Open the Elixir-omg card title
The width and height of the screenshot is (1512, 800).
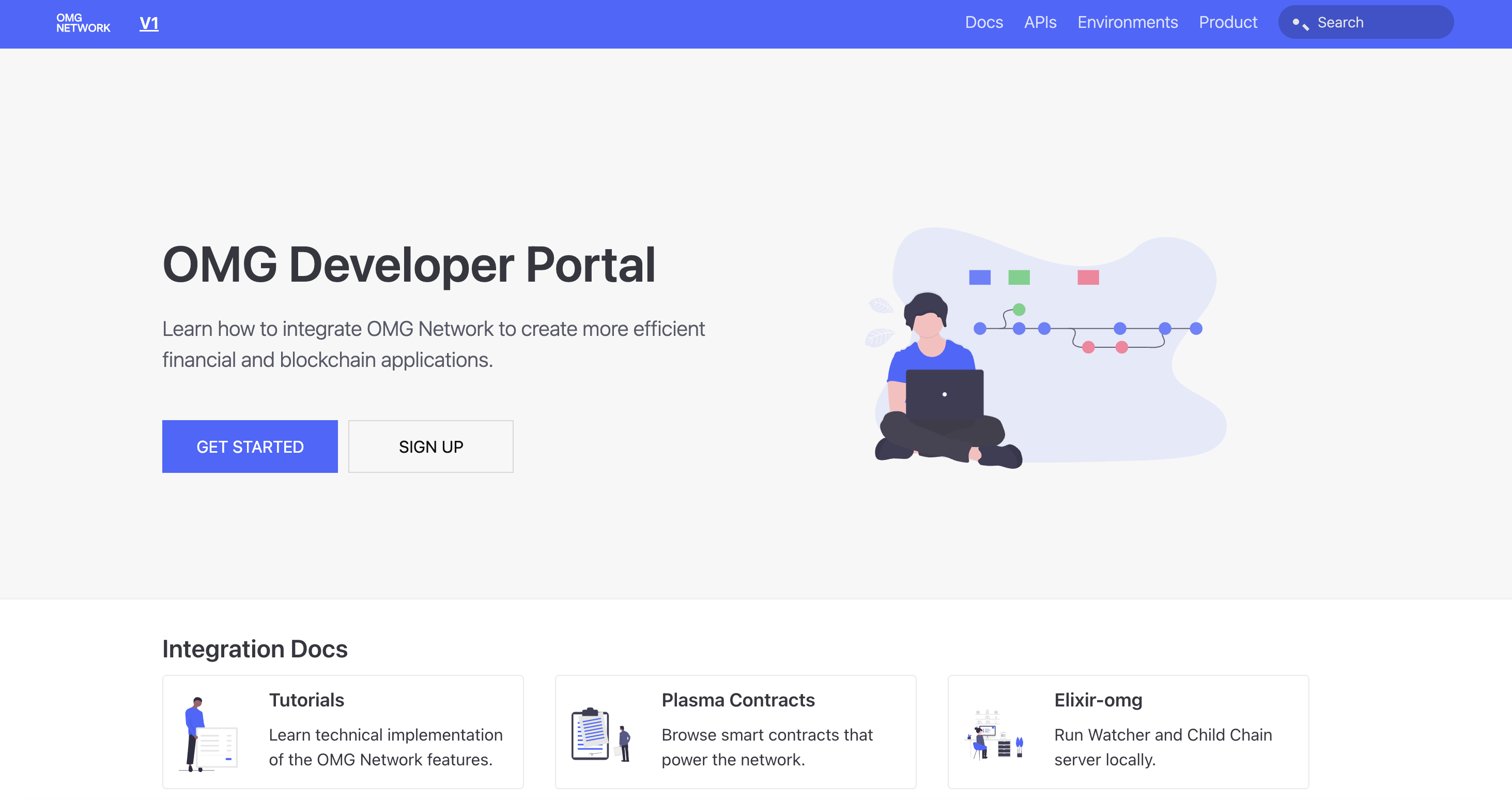(1098, 700)
